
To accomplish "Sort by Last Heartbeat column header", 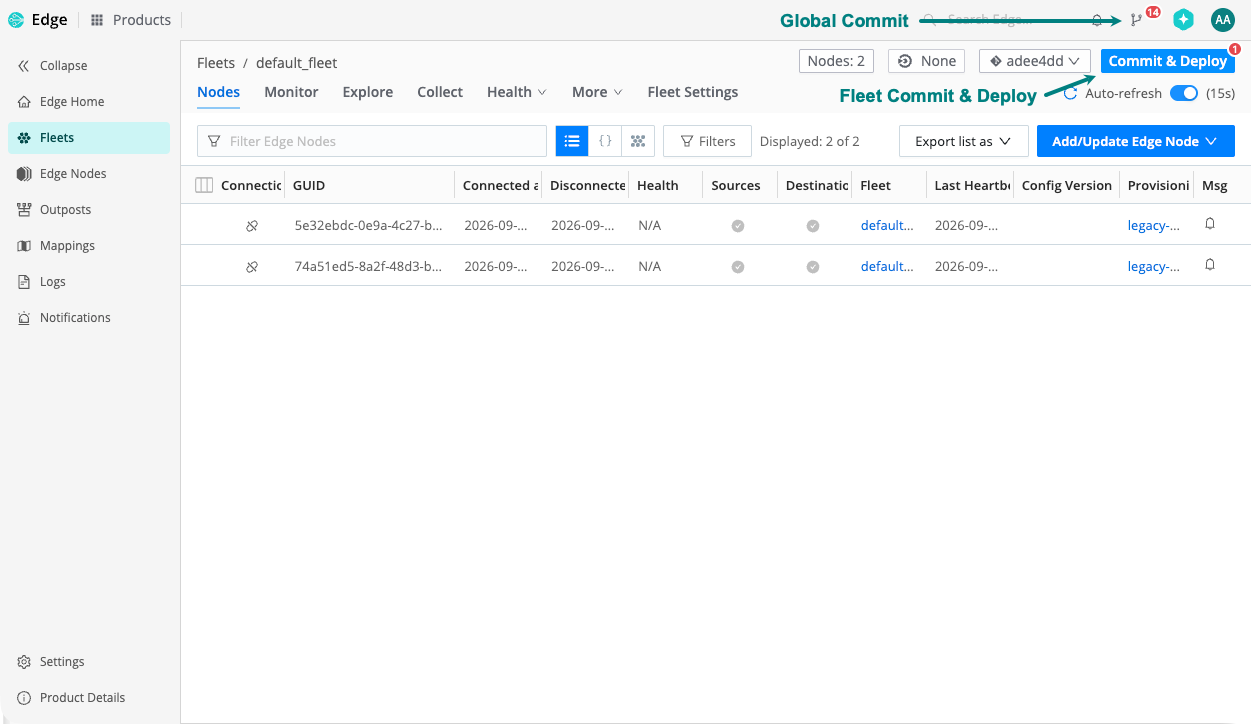I will click(x=972, y=186).
